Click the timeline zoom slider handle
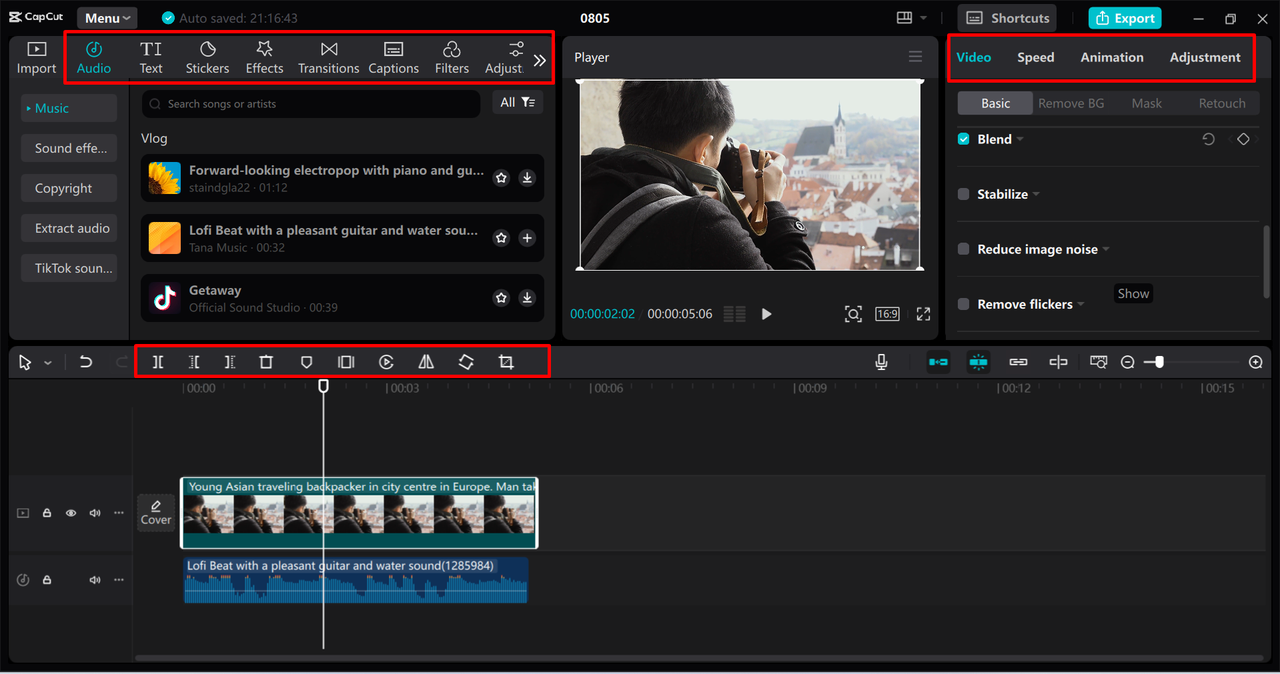Image resolution: width=1280 pixels, height=674 pixels. 1159,362
